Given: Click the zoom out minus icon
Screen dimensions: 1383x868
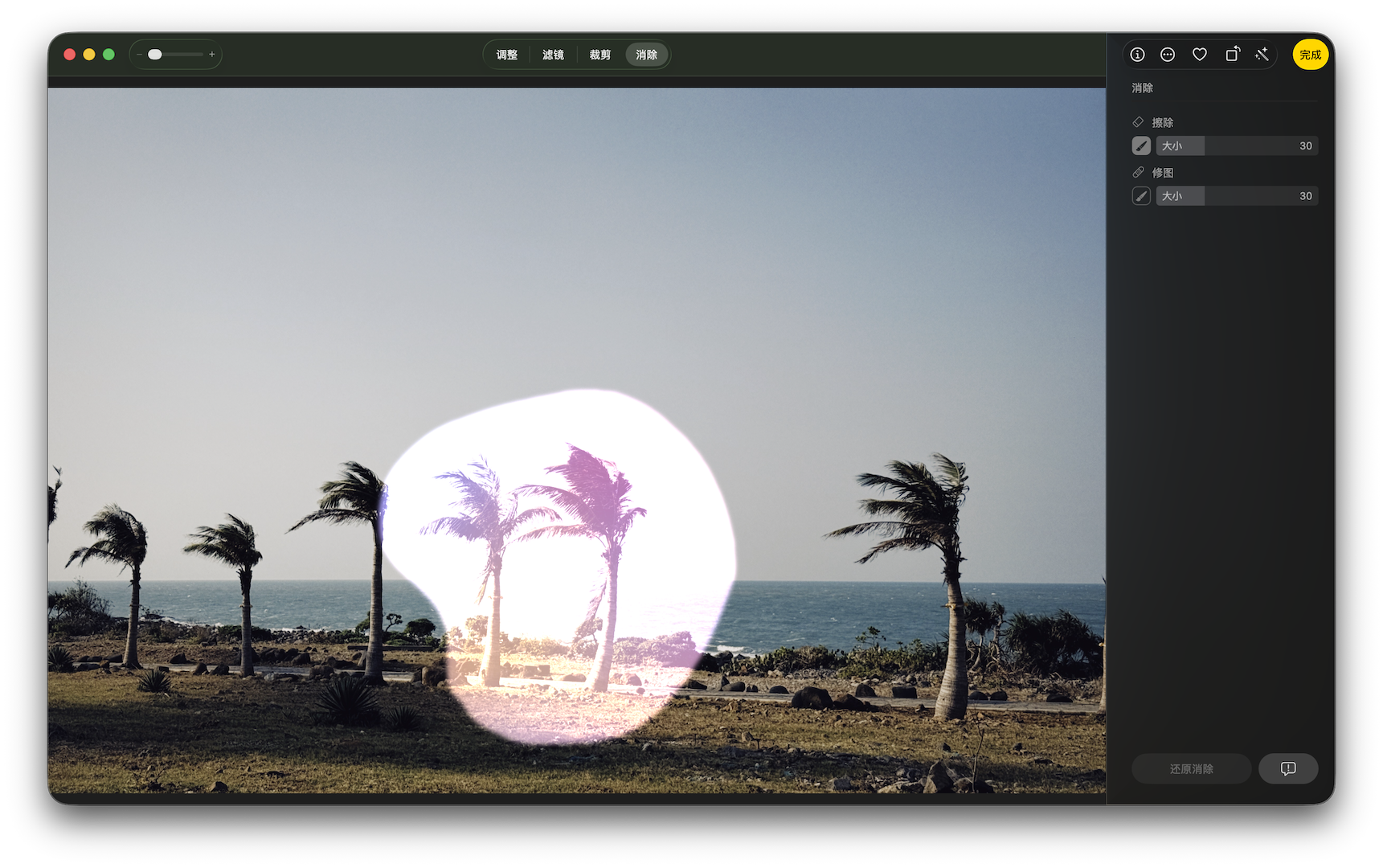Looking at the screenshot, I should pyautogui.click(x=139, y=55).
